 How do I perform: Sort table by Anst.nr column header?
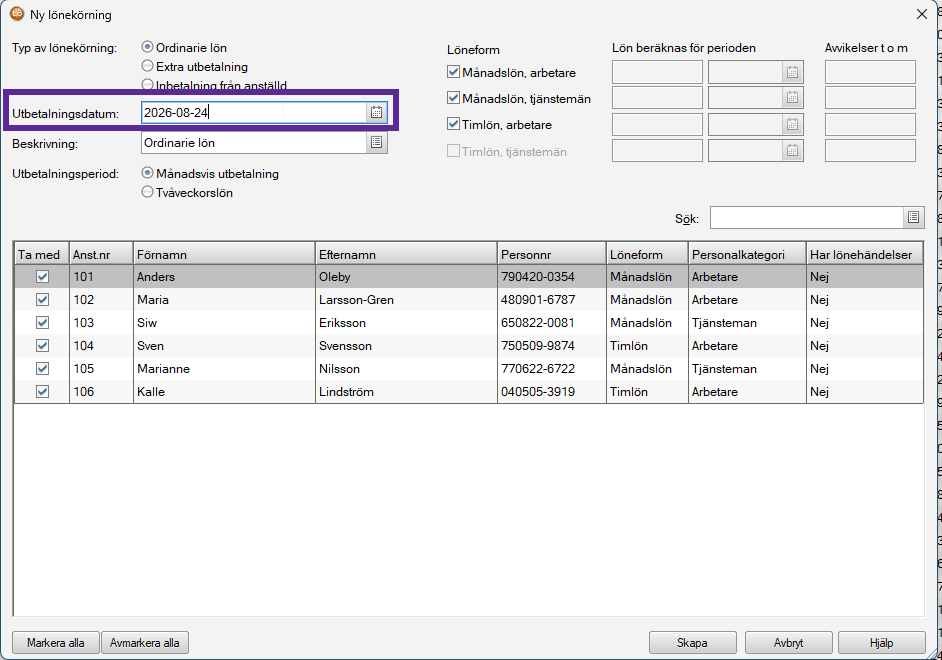coord(101,255)
